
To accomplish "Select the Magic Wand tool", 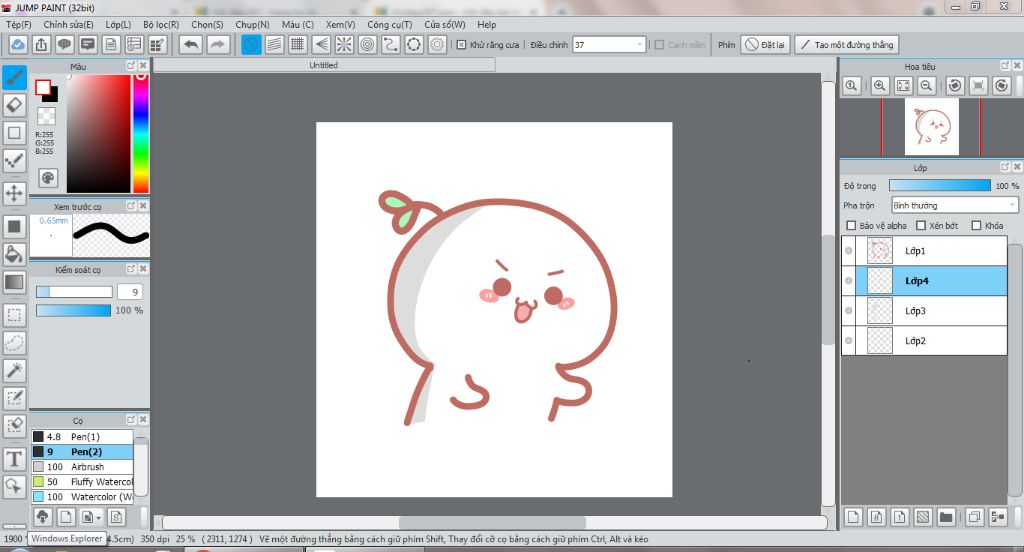I will click(x=14, y=370).
